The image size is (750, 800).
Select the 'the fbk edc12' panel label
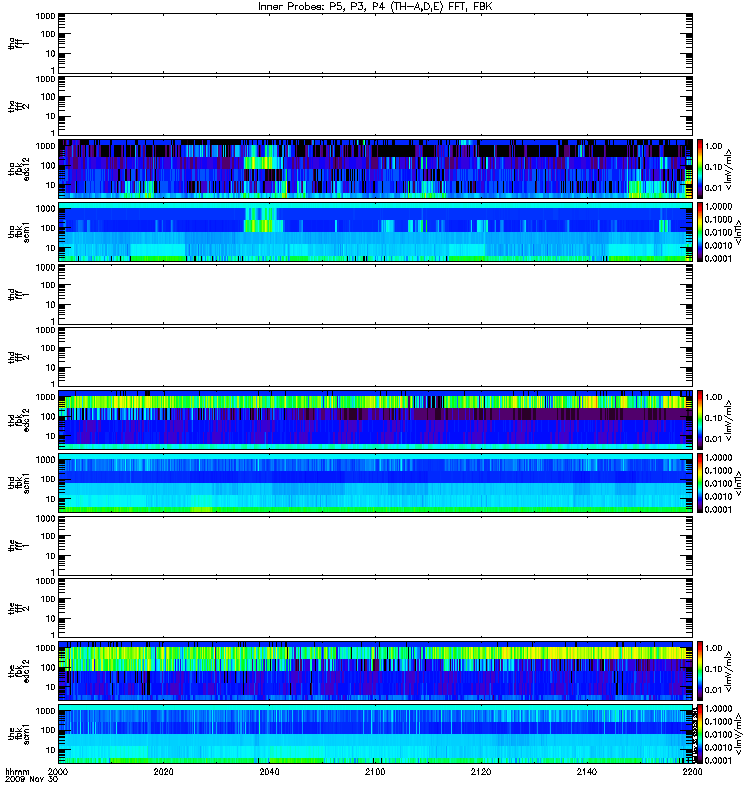[x=18, y=671]
